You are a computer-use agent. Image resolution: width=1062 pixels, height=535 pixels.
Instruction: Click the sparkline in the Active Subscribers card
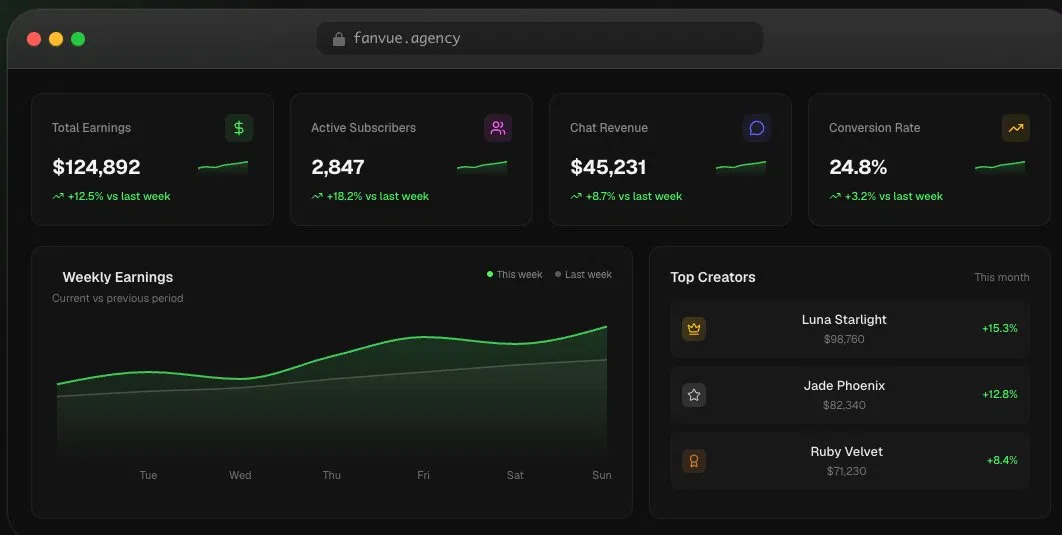(x=482, y=167)
